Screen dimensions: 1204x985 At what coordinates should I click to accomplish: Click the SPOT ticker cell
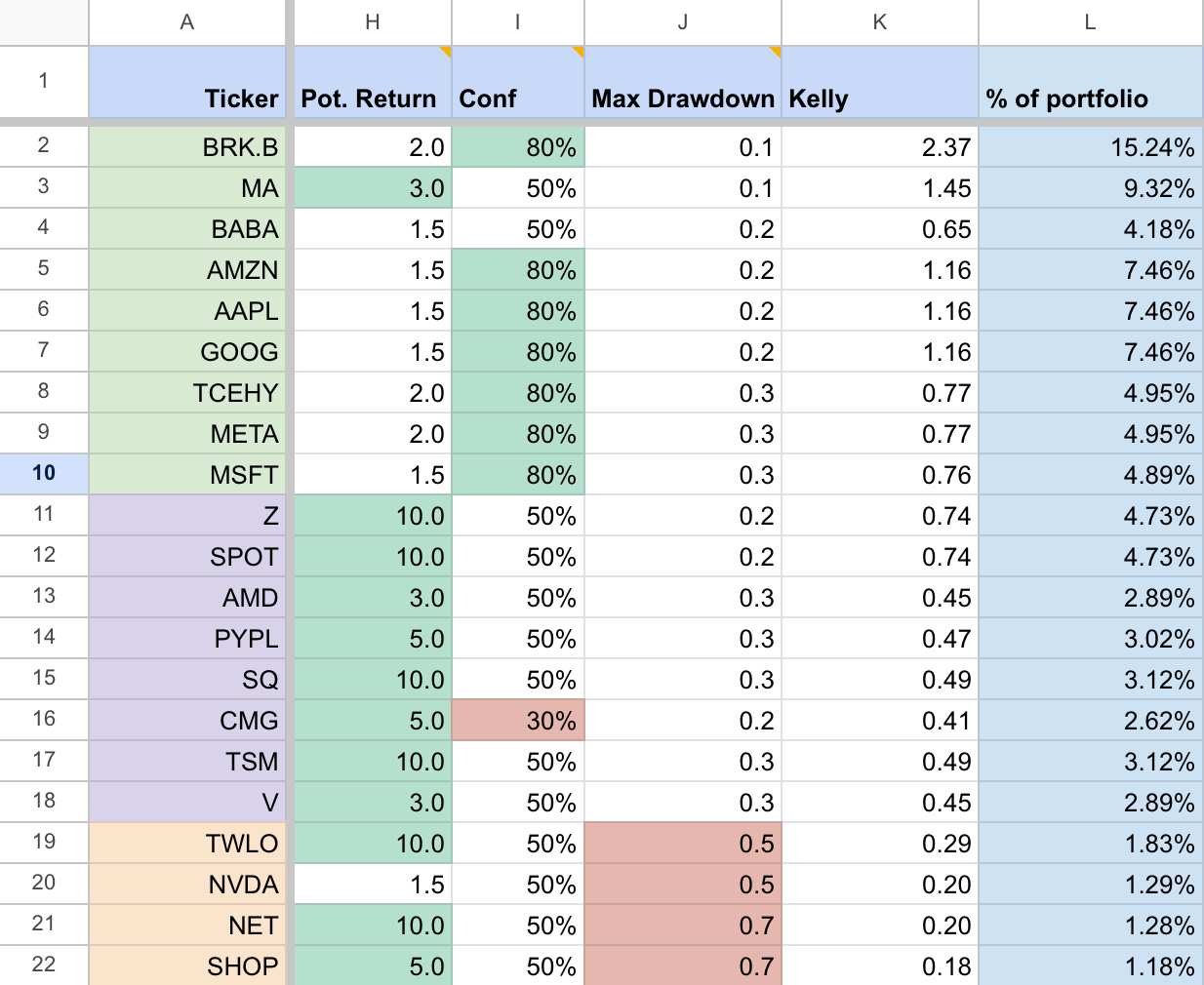pos(187,557)
